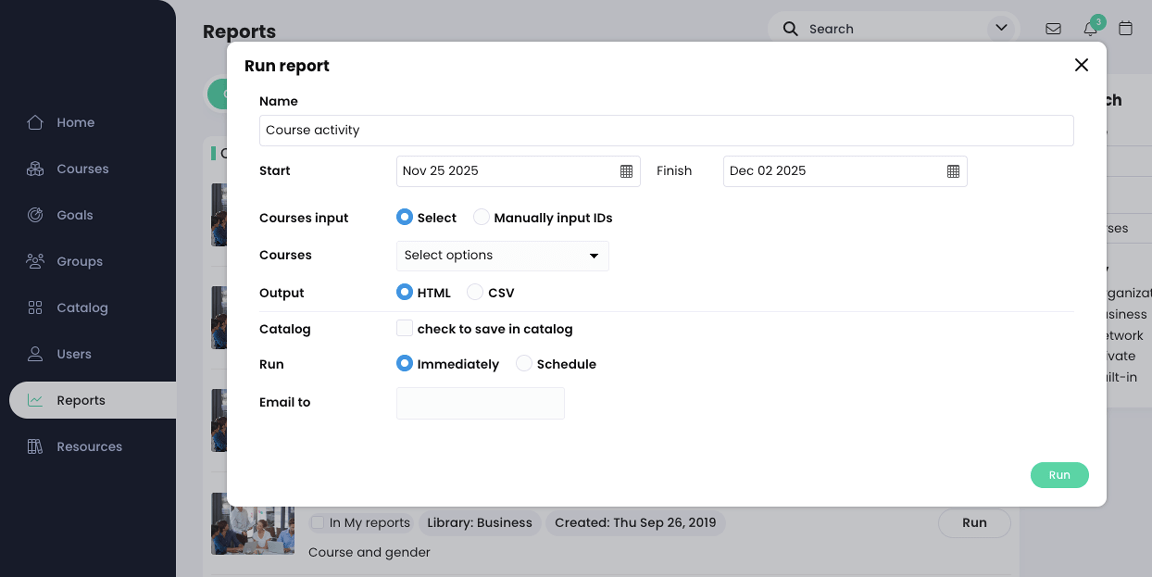
Task: Open the calendar icon in header
Action: pos(1126,29)
